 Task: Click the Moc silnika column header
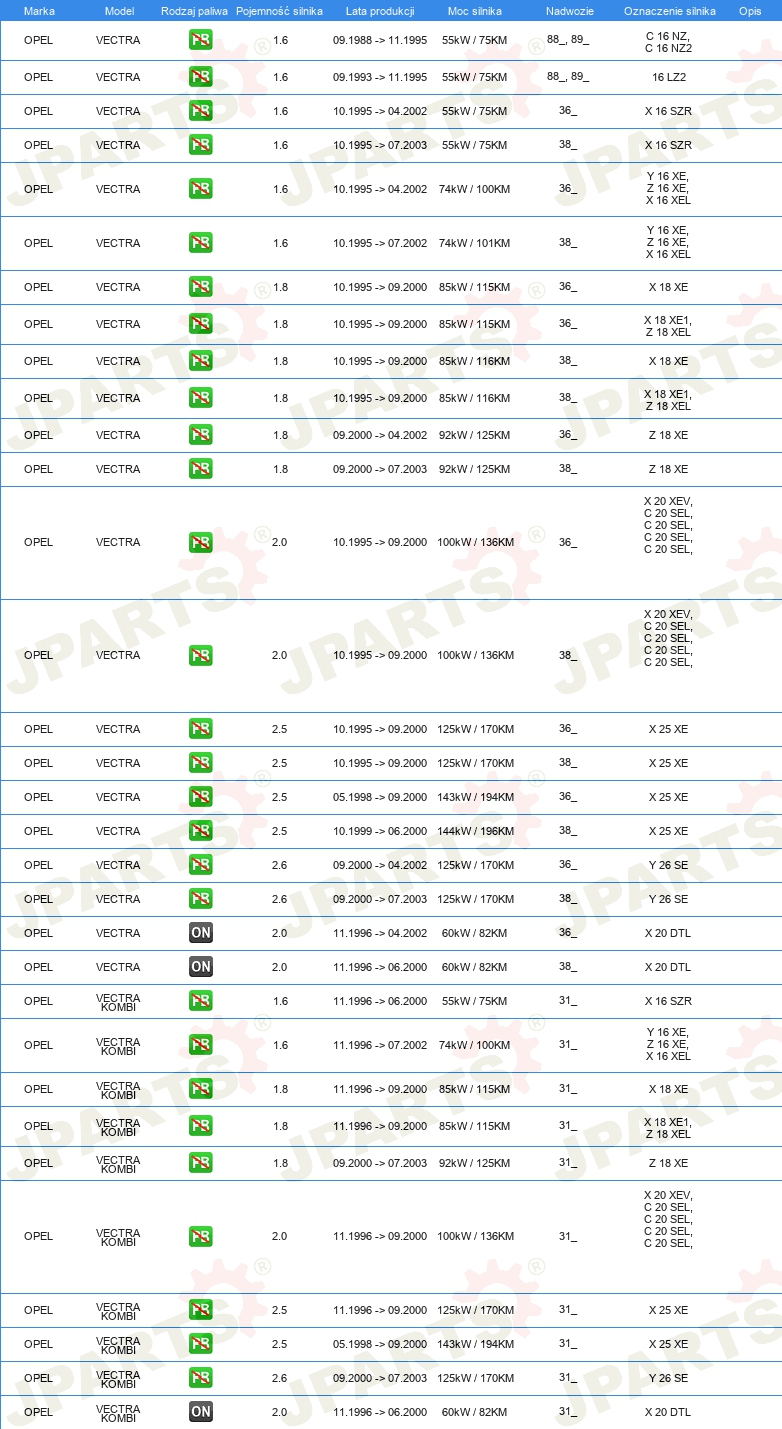pos(475,11)
